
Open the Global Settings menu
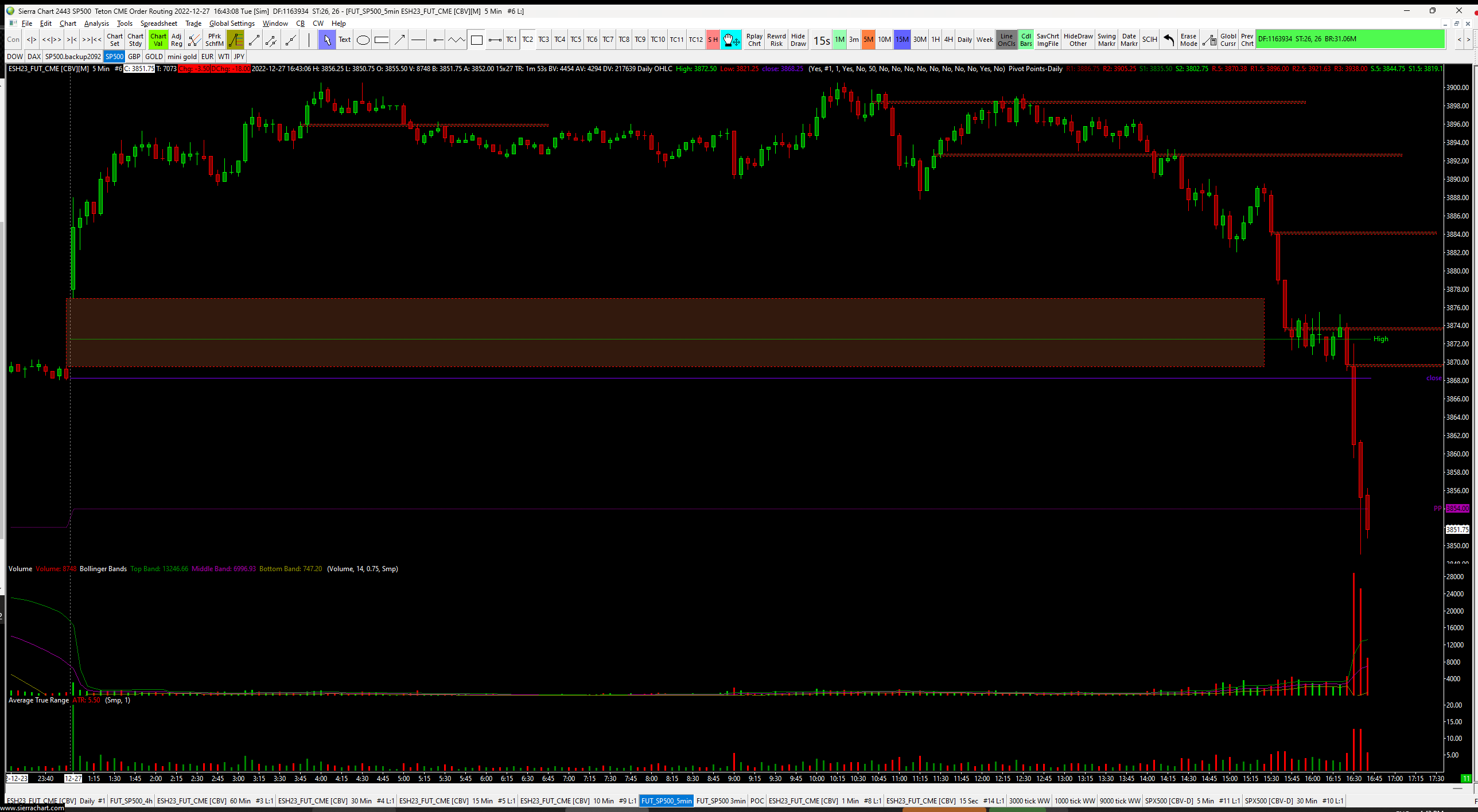[232, 24]
